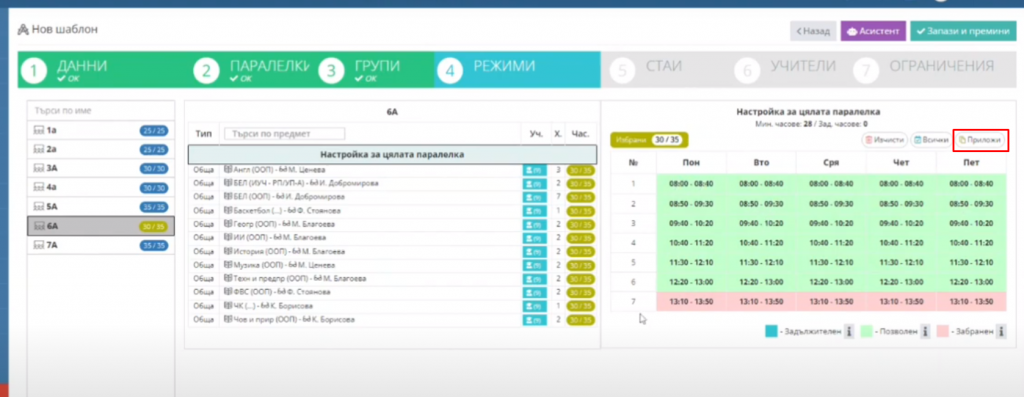Viewport: 1024px width, 397px height.
Task: Toggle Monday 08:00 - 08:40 time slot
Action: pos(691,184)
